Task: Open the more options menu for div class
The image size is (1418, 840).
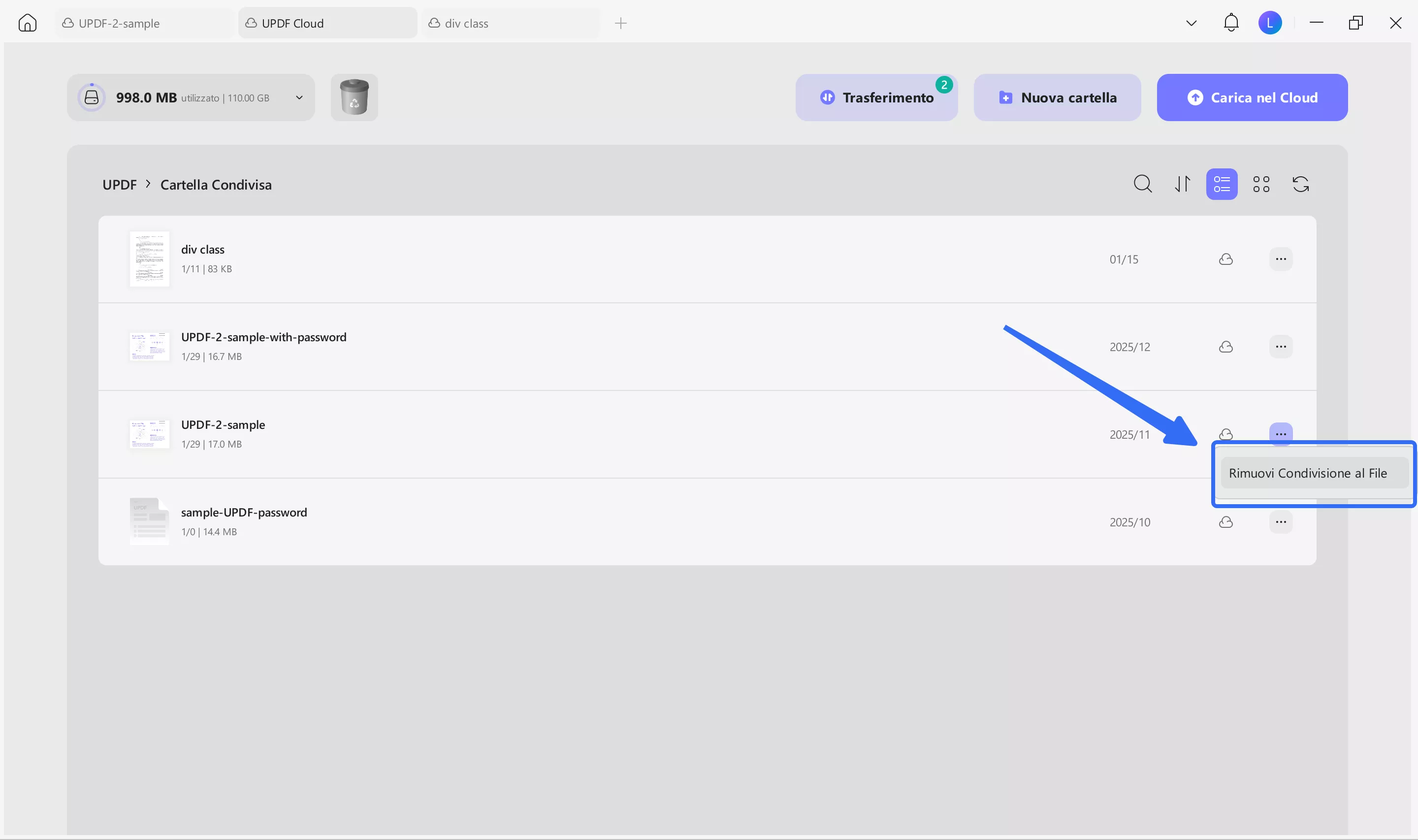Action: (x=1281, y=259)
